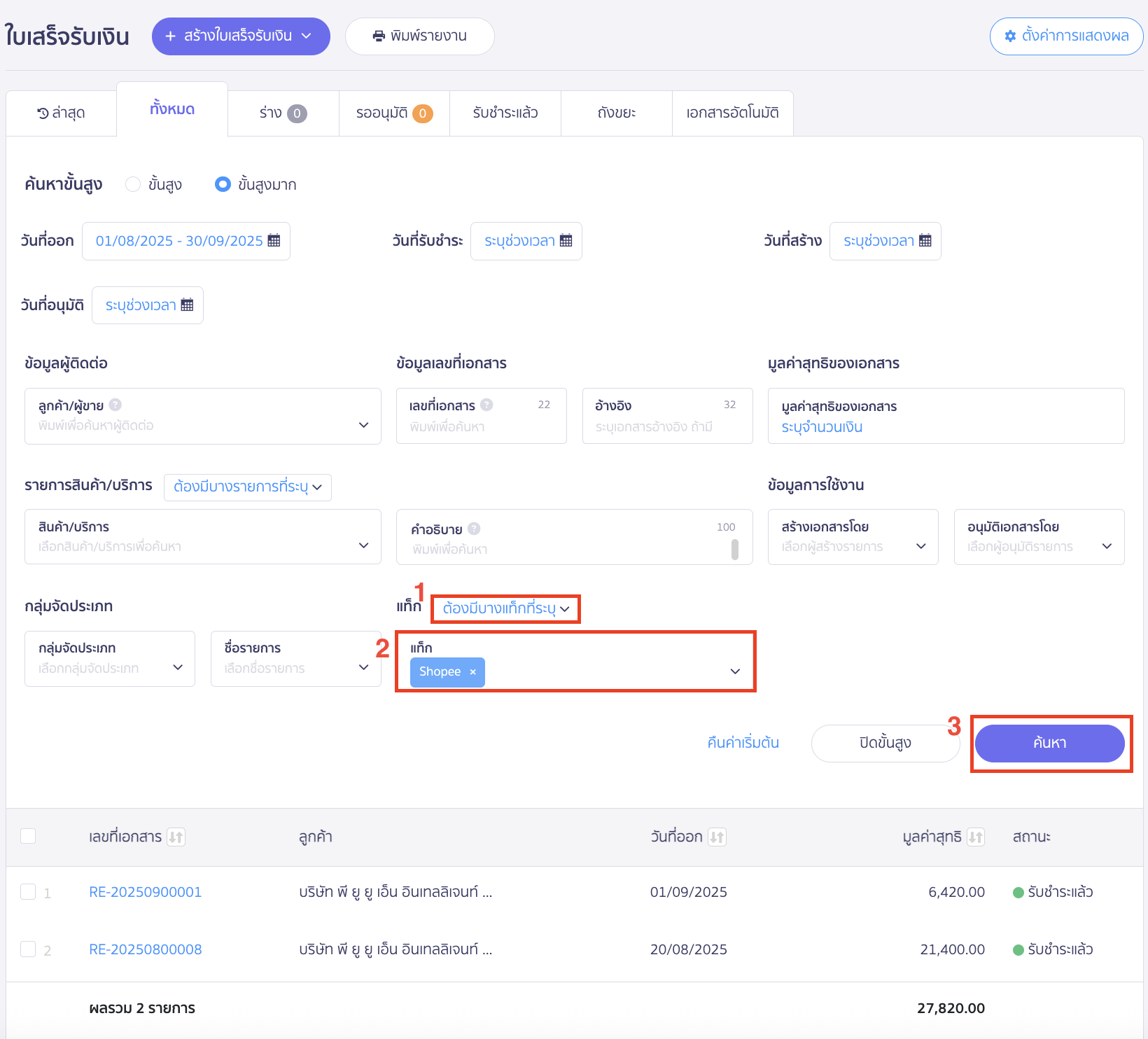This screenshot has width=1148, height=1039.
Task: Click the zero badge on ร่าง tab
Action: coord(297,113)
